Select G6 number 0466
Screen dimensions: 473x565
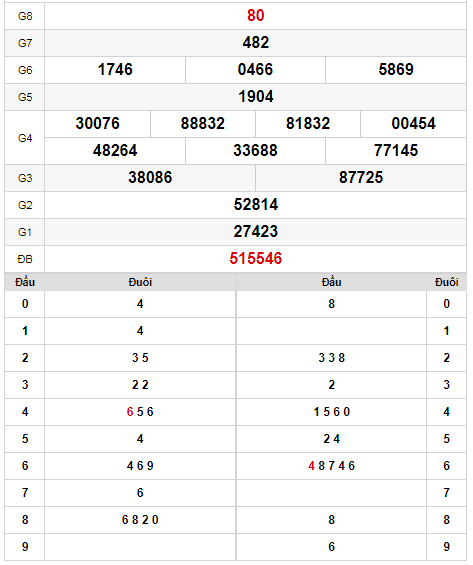[255, 70]
